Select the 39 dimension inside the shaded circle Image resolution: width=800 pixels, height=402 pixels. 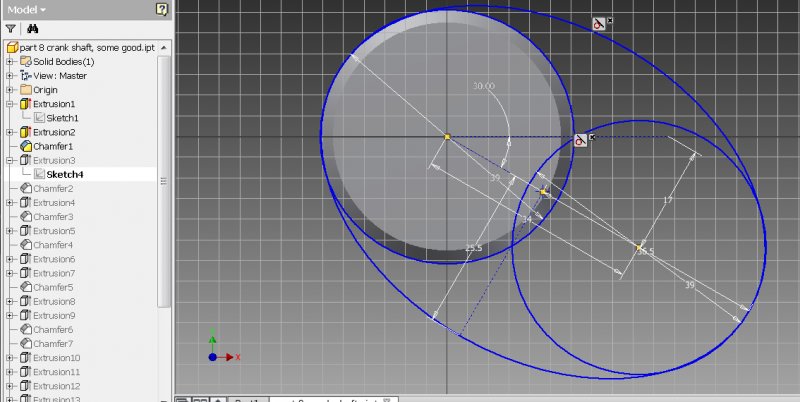[495, 178]
